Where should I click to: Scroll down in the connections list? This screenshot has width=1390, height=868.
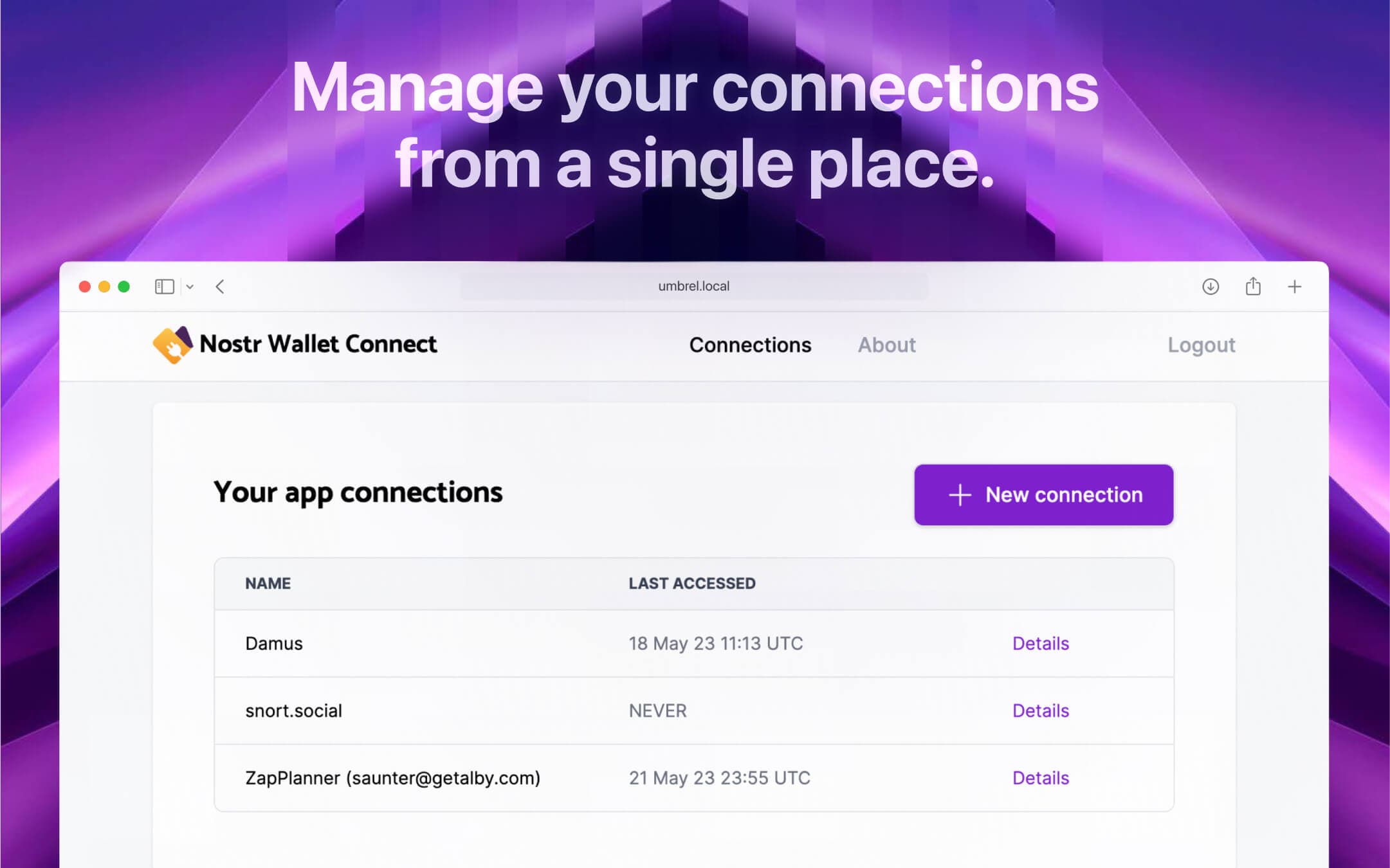694,710
